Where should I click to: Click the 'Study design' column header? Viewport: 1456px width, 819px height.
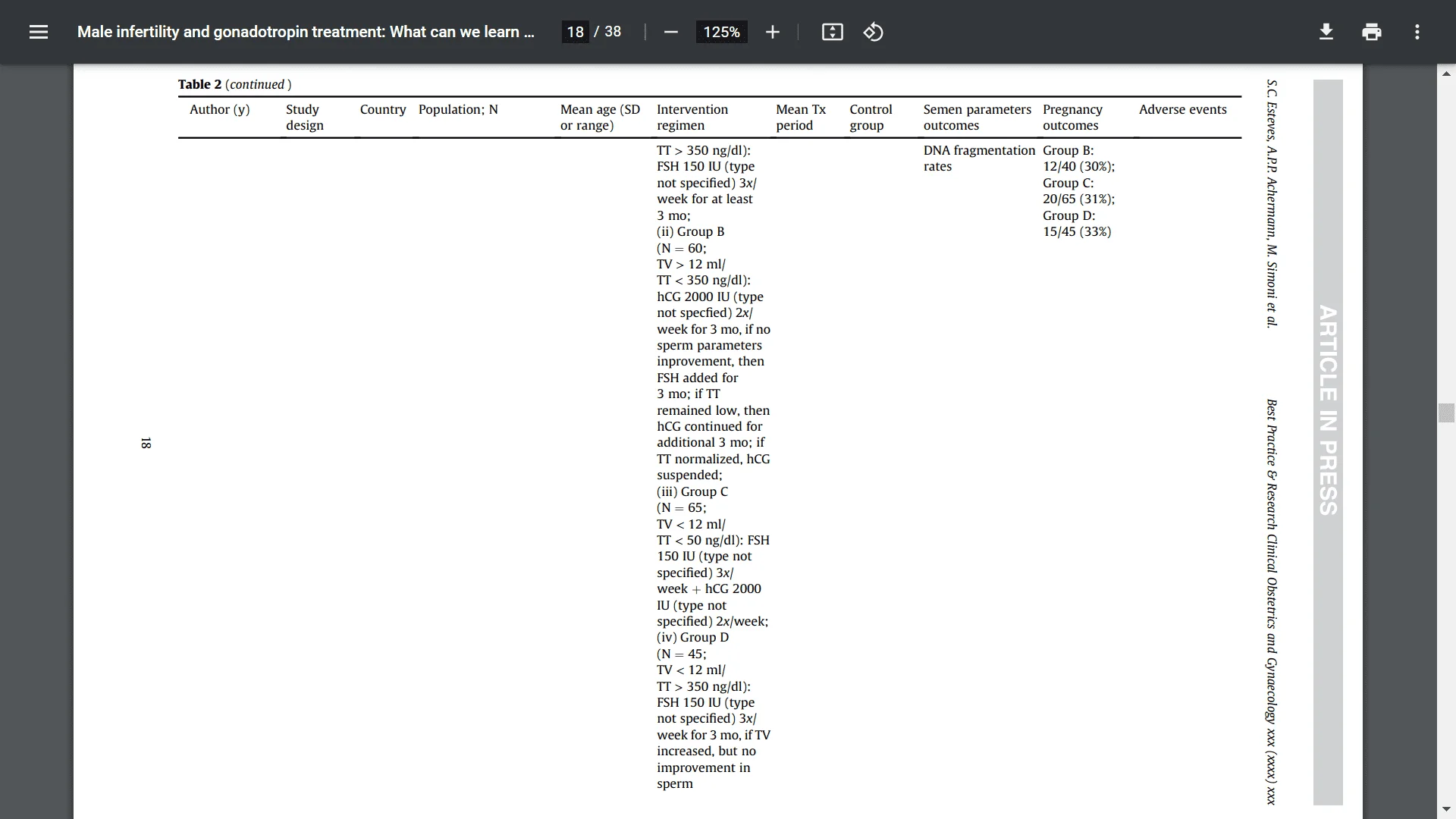pyautogui.click(x=305, y=118)
